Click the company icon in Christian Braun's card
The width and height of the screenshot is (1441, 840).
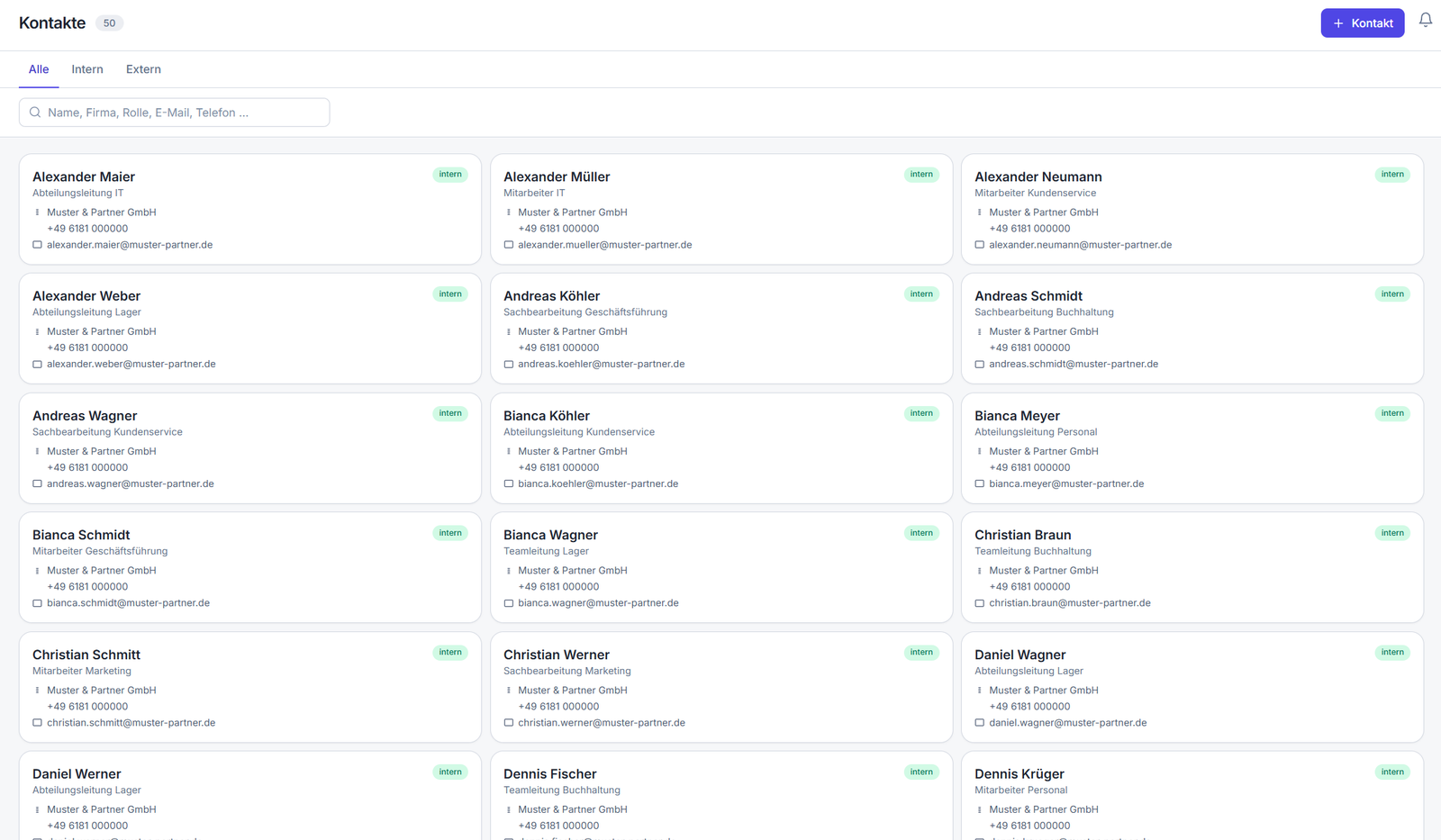[980, 571]
